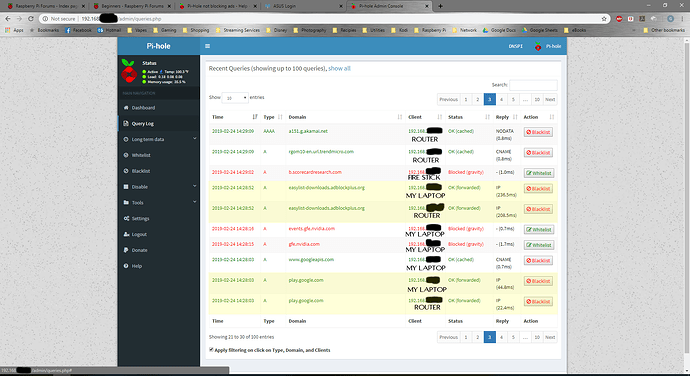This screenshot has width=690, height=376.
Task: Sort by Client column sort icon
Action: tap(440, 117)
